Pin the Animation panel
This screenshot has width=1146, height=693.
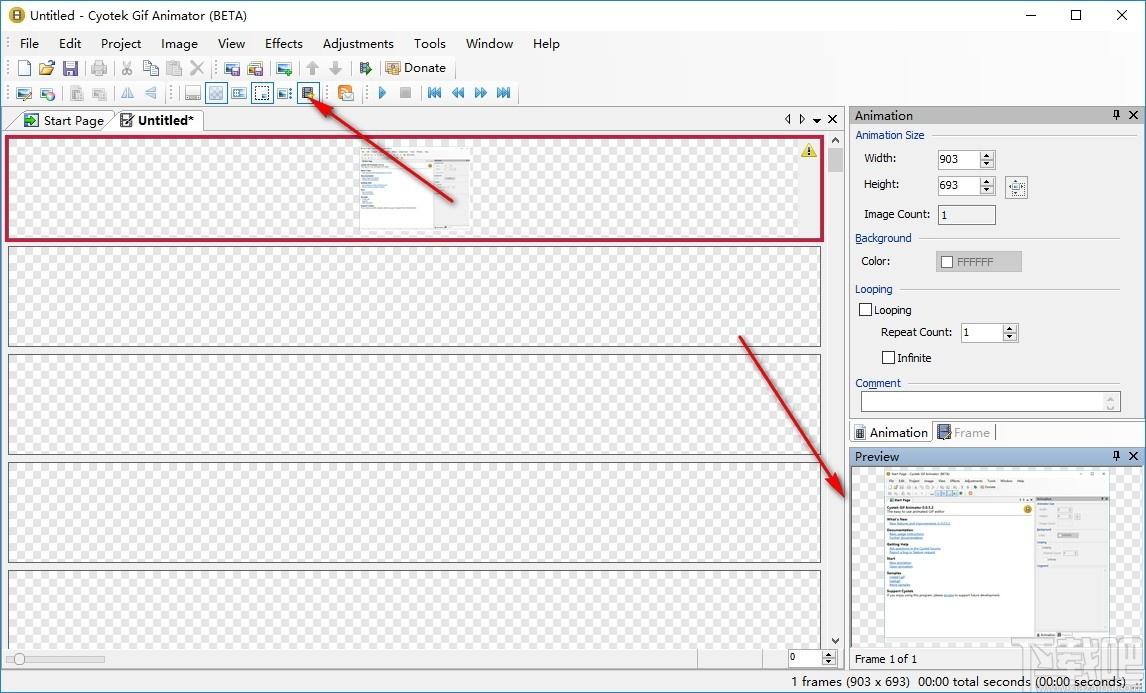pos(1116,115)
